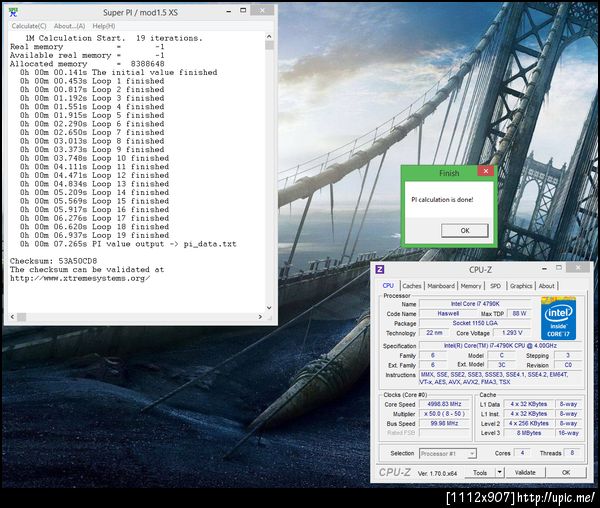
Task: Minimize the Super PI window
Action: click(228, 11)
